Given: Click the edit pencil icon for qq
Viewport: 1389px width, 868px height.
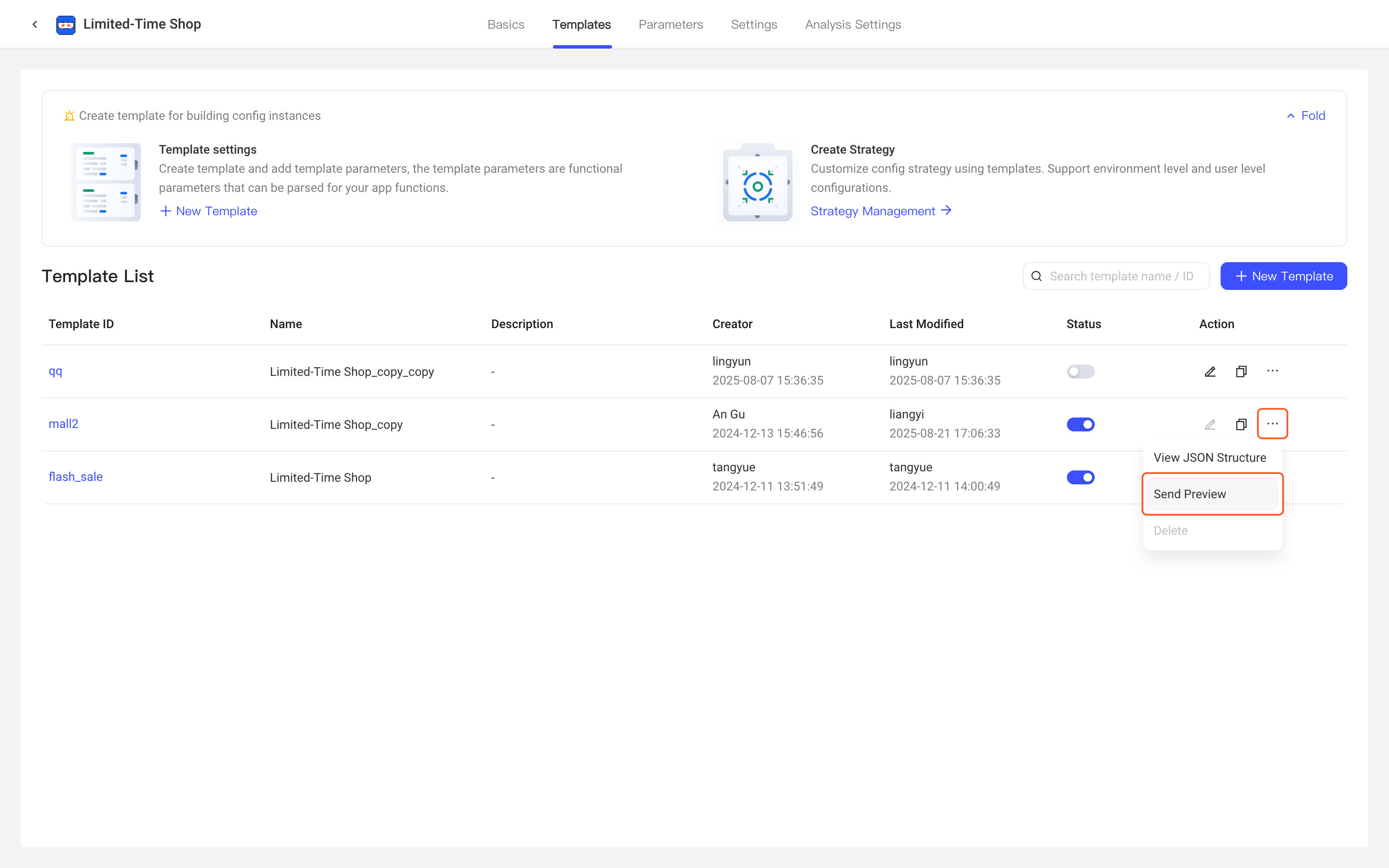Looking at the screenshot, I should [1210, 372].
